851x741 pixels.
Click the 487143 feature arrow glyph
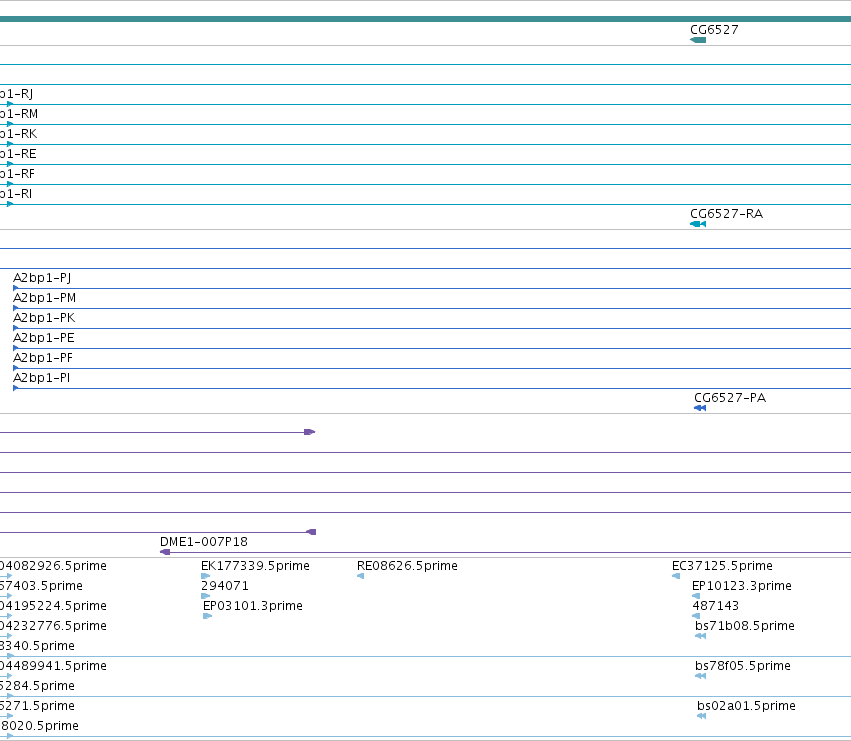[x=696, y=616]
